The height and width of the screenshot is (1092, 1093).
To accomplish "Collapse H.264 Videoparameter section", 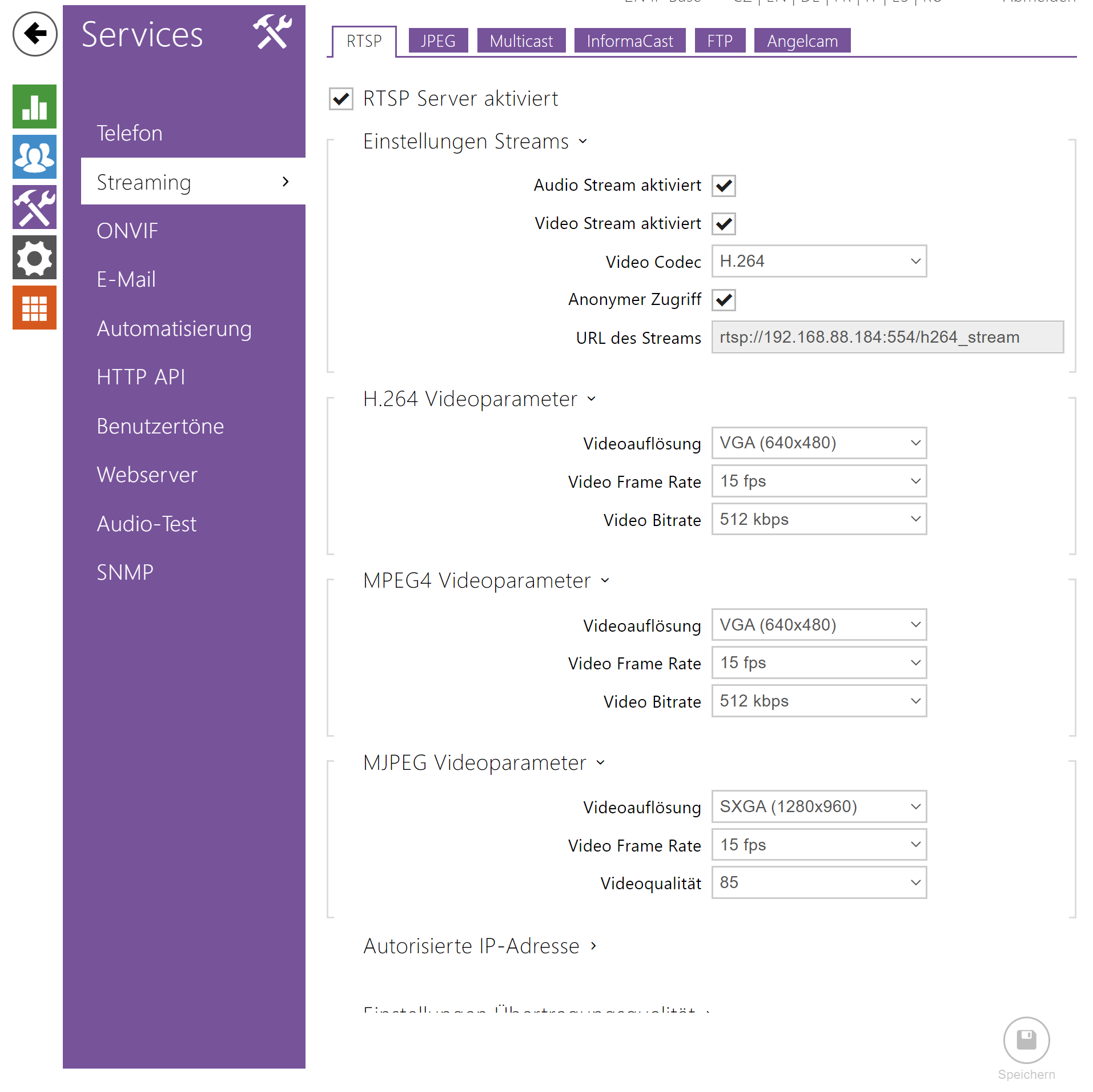I will (479, 399).
